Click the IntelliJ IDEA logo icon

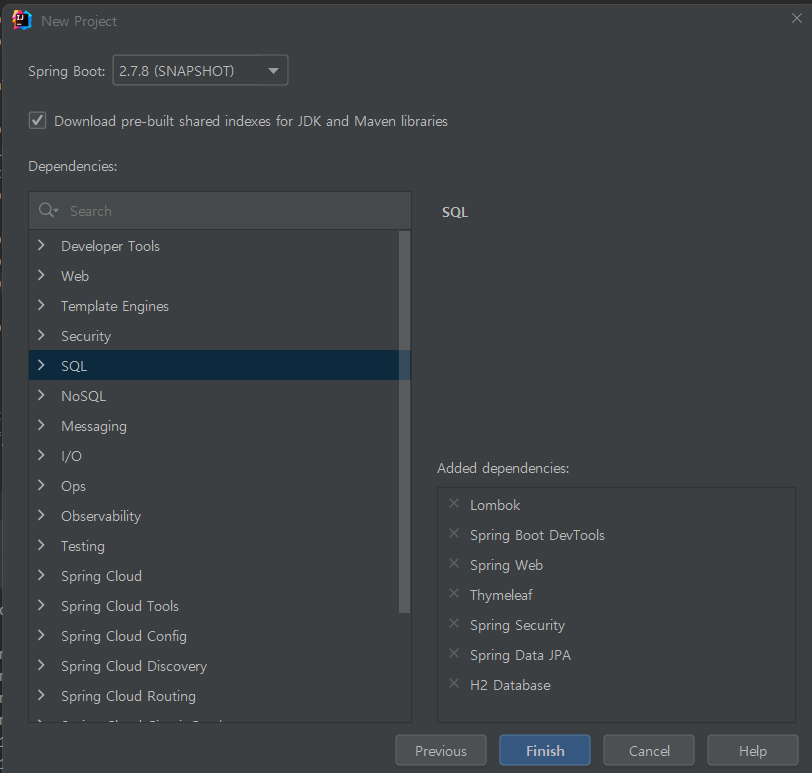click(22, 21)
